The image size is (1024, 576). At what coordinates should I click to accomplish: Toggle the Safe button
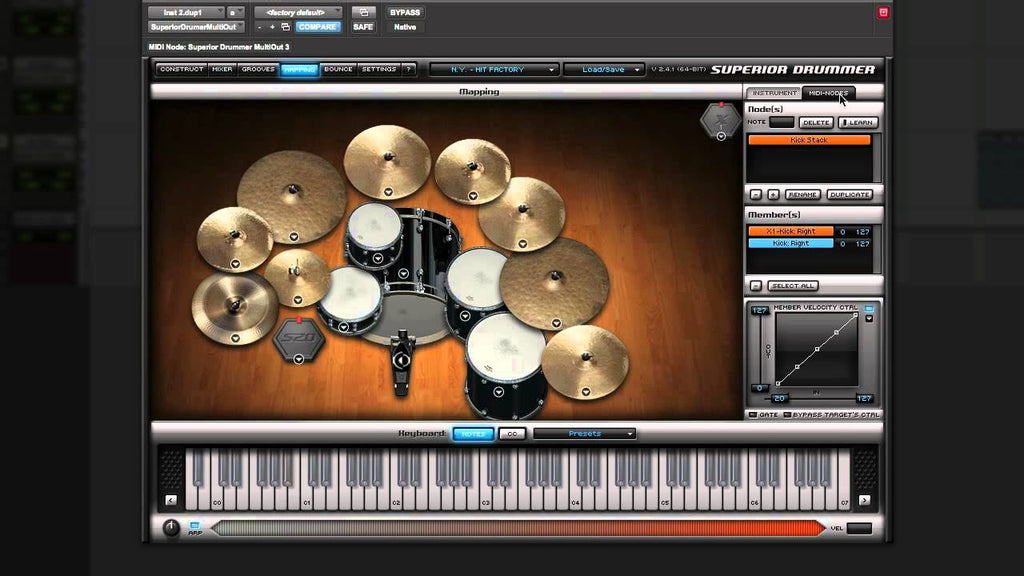pyautogui.click(x=363, y=27)
